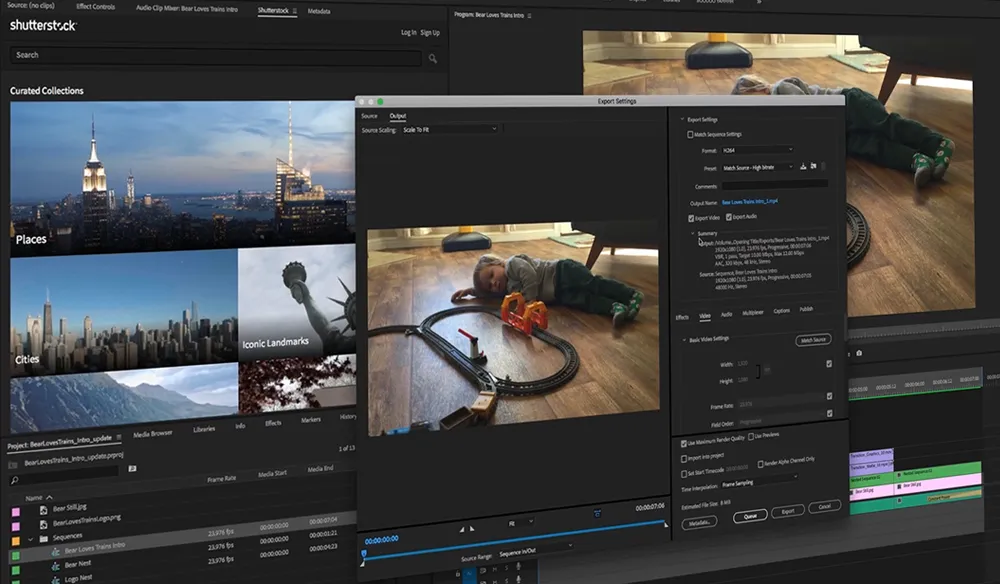Click the Width-Height link bracket icon

(758, 372)
